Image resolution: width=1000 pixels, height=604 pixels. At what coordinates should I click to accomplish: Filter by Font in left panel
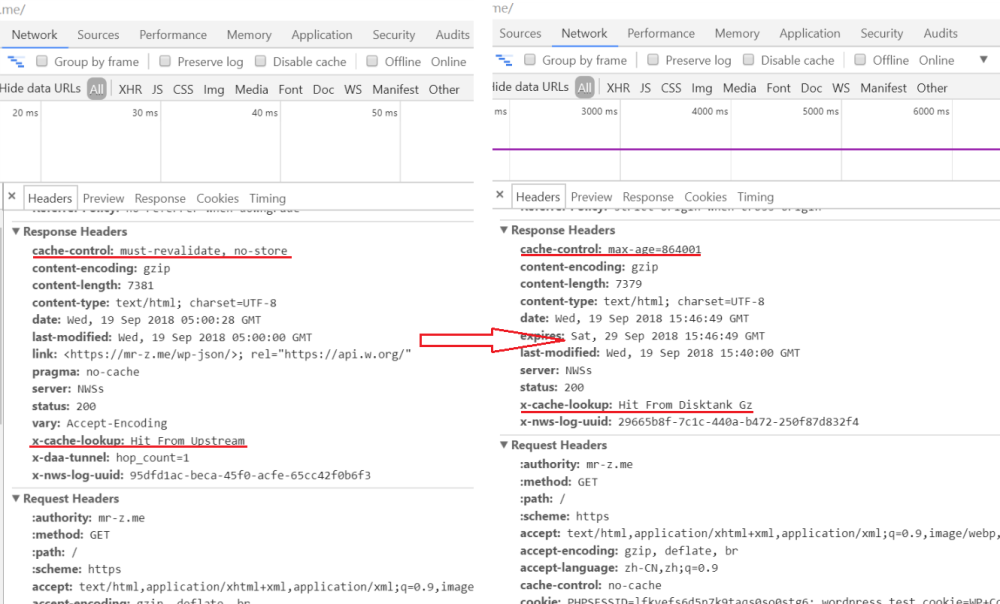click(290, 89)
